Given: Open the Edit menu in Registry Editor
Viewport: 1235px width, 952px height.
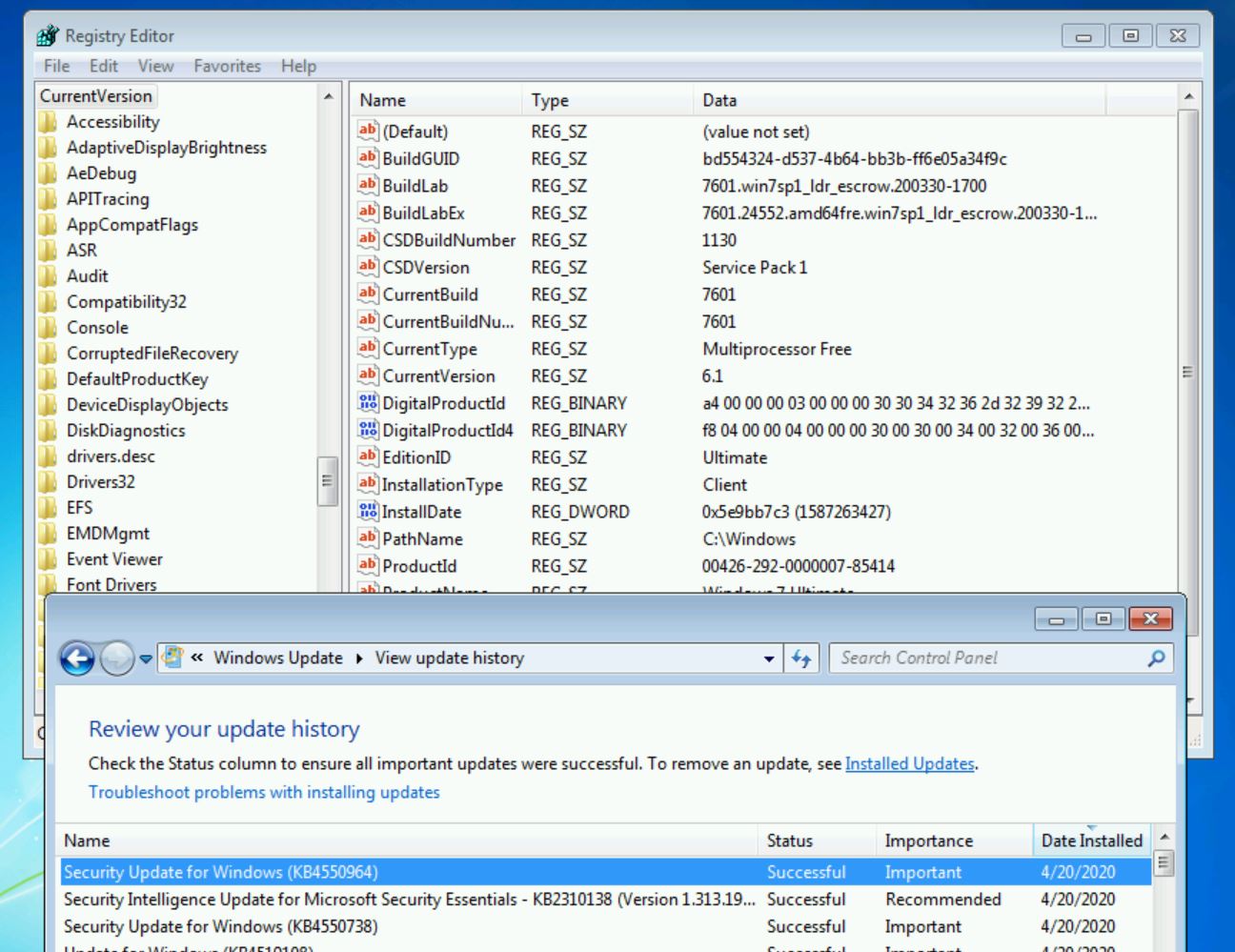Looking at the screenshot, I should (104, 66).
